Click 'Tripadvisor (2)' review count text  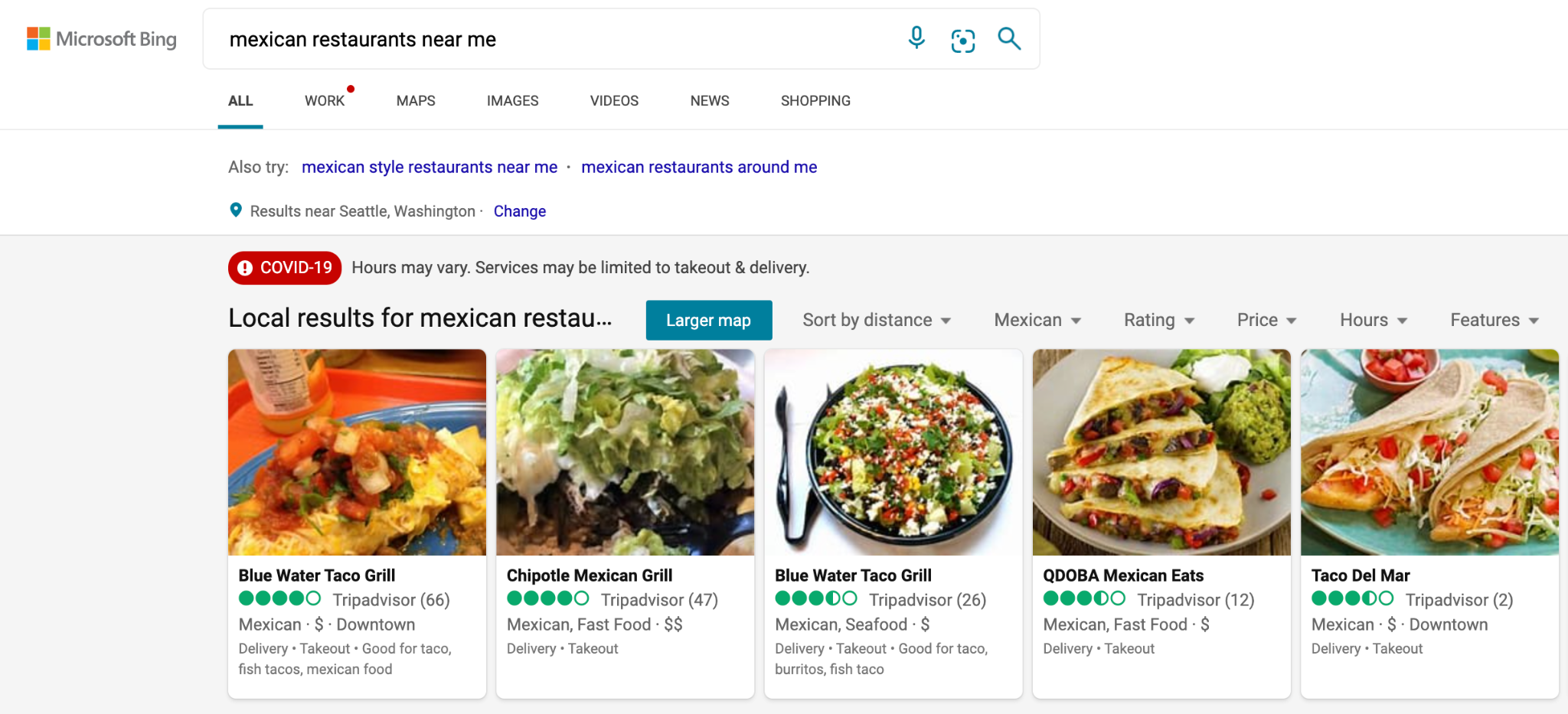click(1459, 600)
